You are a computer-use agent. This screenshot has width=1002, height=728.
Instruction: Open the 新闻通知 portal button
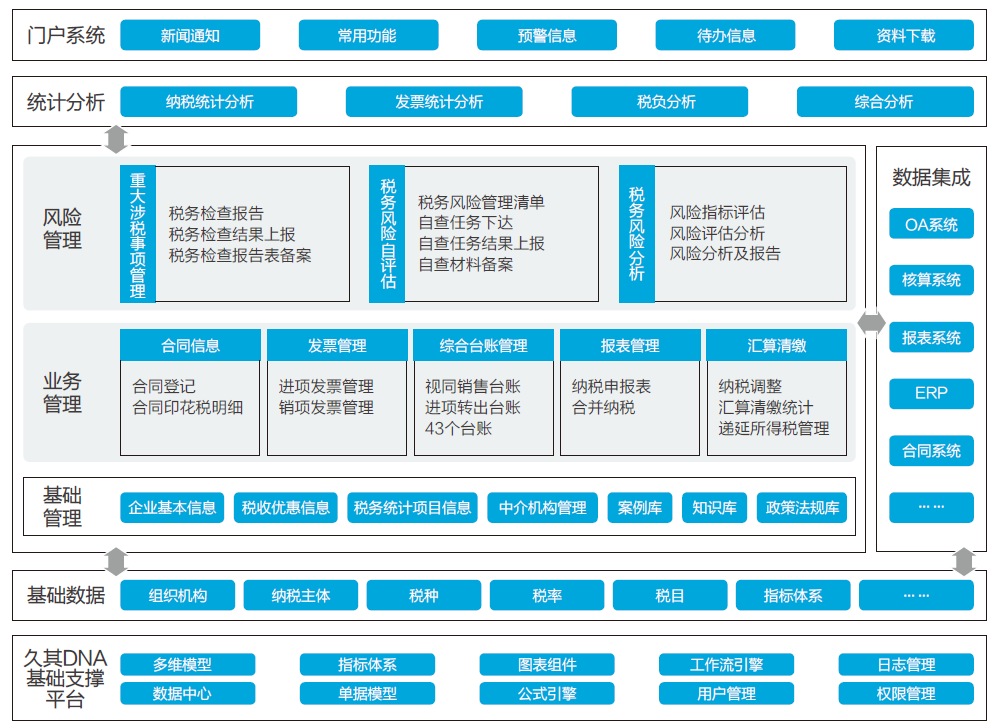tap(190, 36)
